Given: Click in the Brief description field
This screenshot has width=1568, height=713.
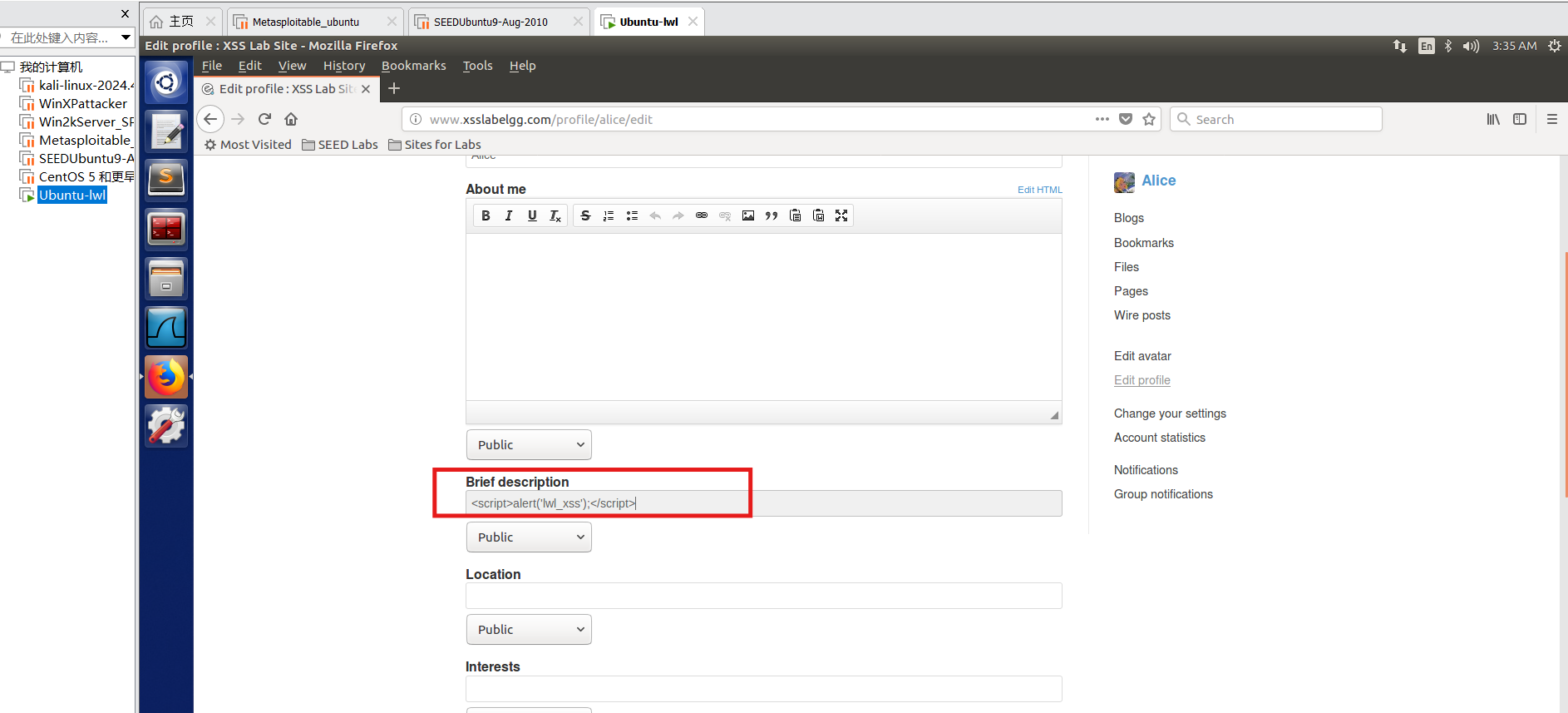Looking at the screenshot, I should [763, 503].
